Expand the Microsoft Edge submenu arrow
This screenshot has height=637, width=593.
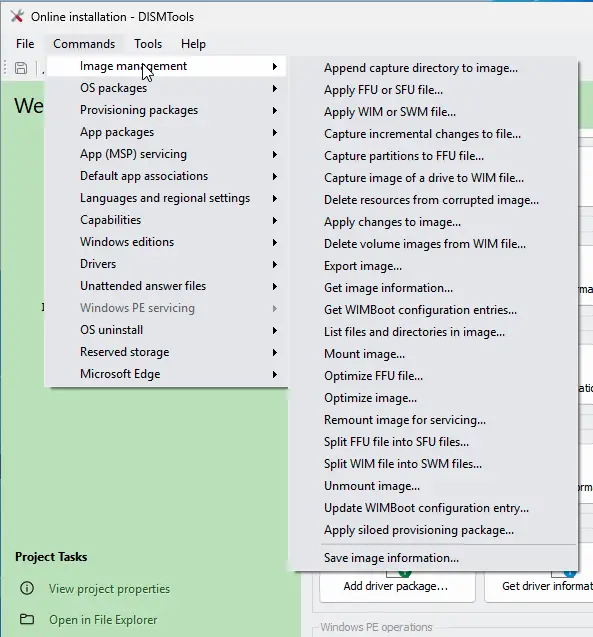point(275,374)
